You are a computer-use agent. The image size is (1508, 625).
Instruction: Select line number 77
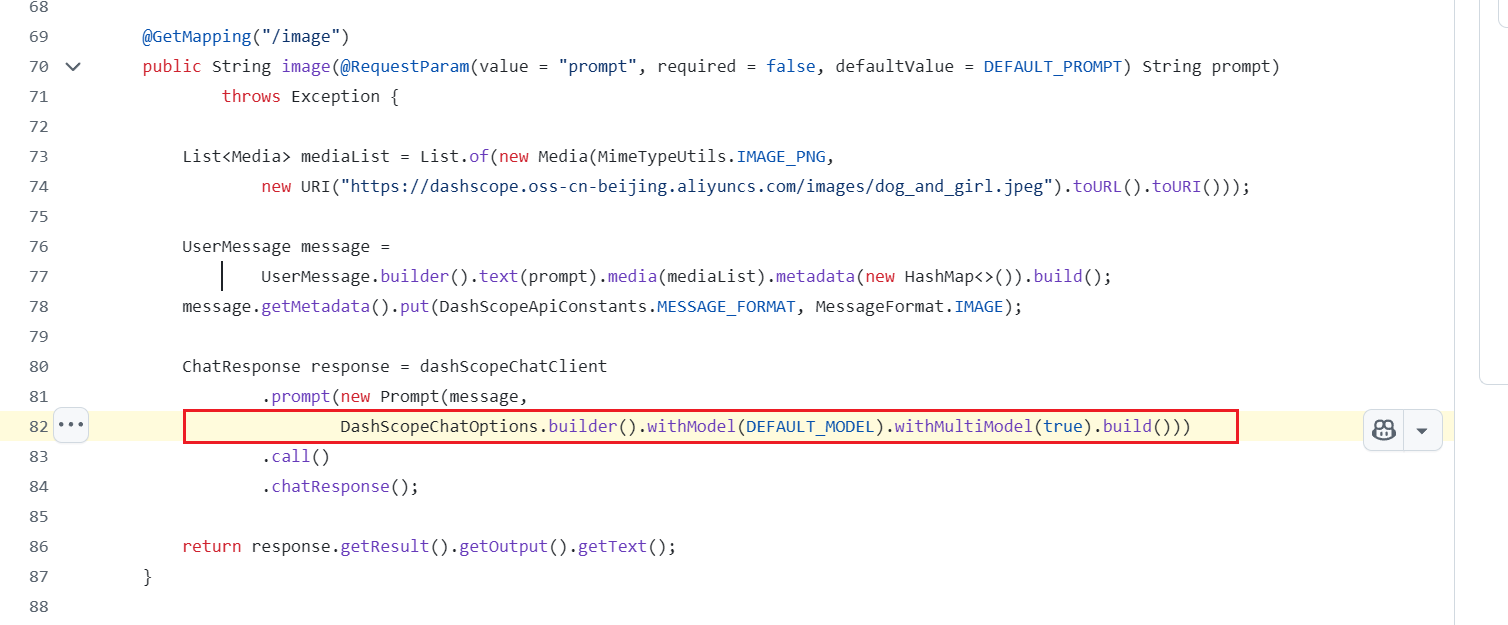(x=39, y=277)
